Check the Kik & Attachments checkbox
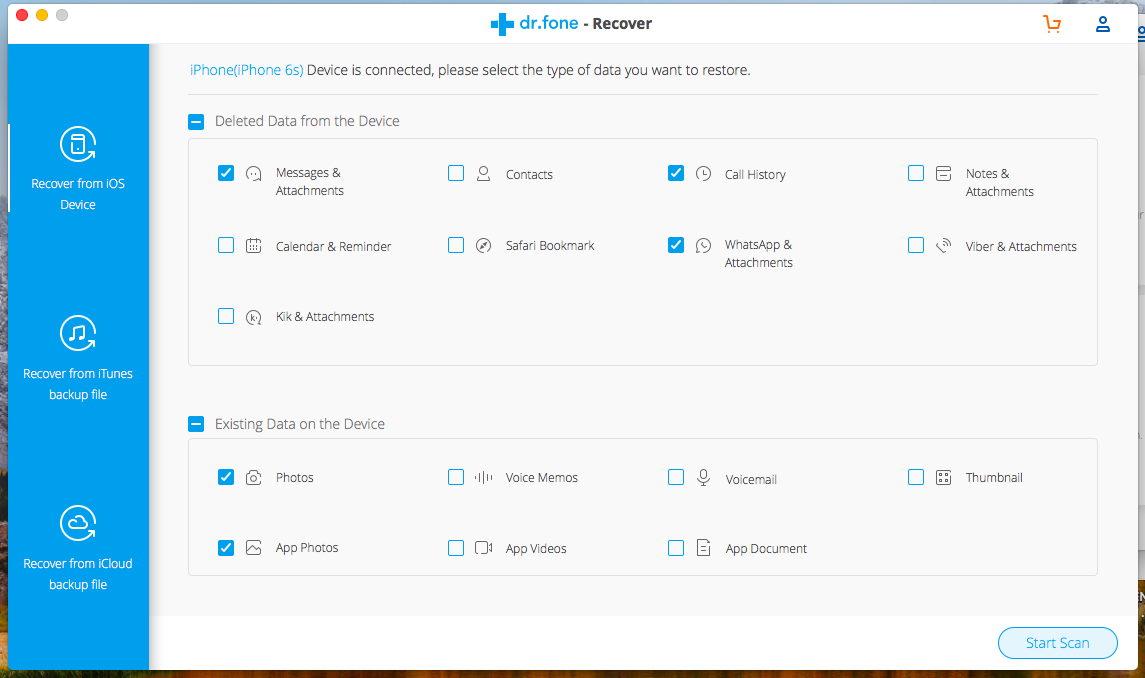This screenshot has height=678, width=1145. (x=226, y=316)
